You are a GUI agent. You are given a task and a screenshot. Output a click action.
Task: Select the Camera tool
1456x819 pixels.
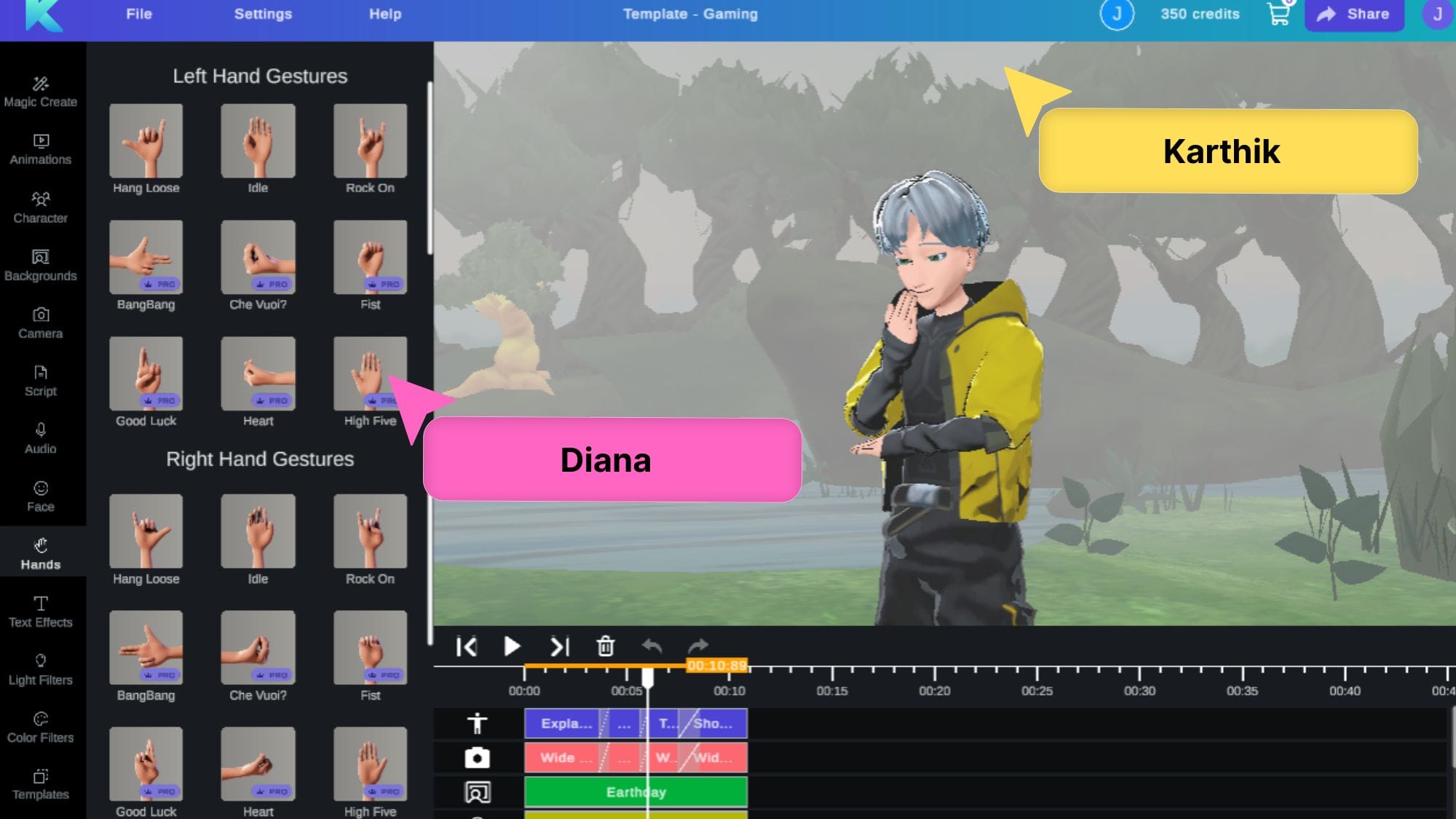[40, 322]
